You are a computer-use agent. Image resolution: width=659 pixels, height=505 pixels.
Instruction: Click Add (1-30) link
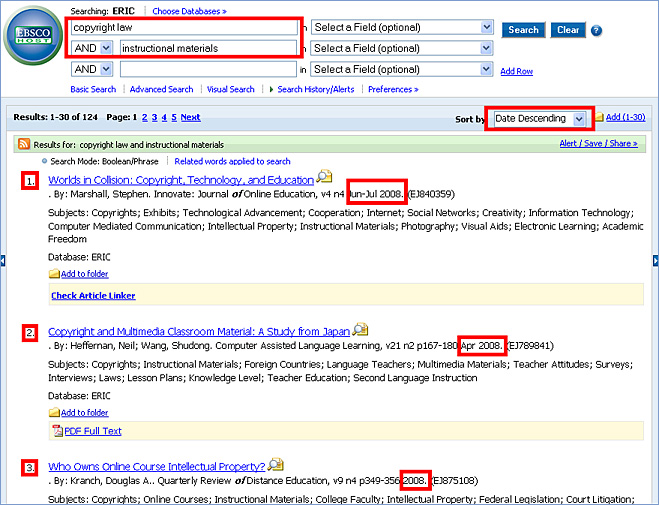pos(625,117)
